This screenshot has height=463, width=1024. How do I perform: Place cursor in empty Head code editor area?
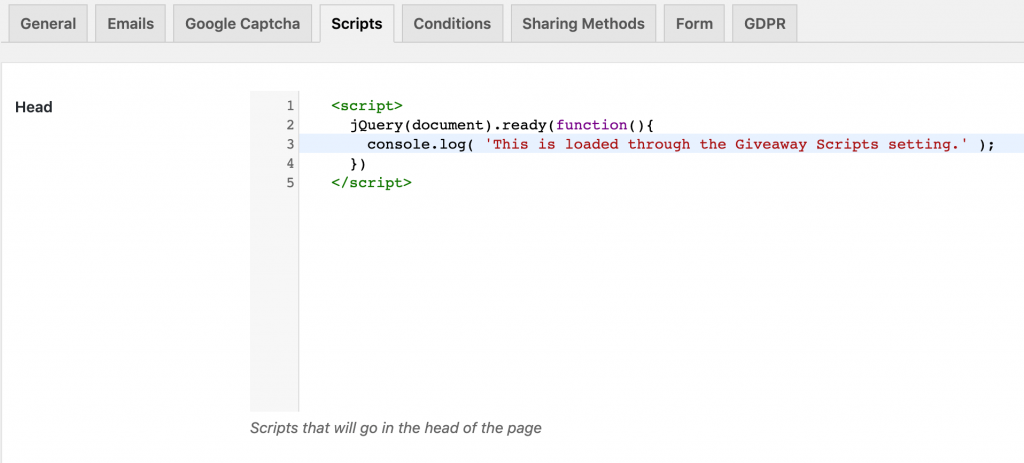pyautogui.click(x=661, y=300)
